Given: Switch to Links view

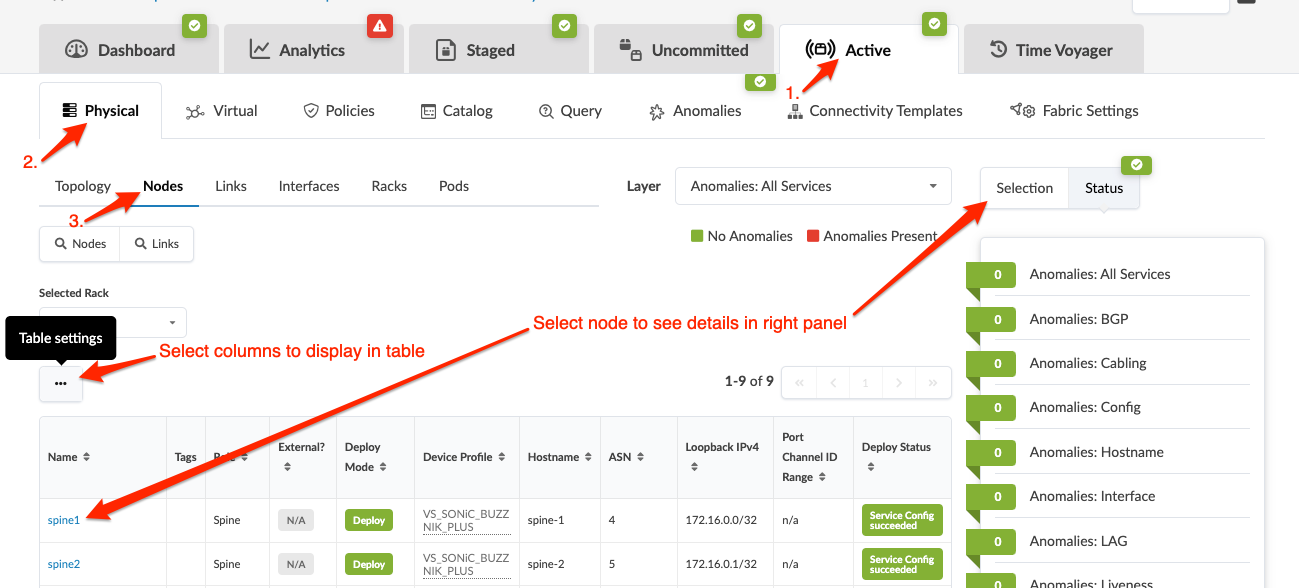Looking at the screenshot, I should [x=231, y=186].
